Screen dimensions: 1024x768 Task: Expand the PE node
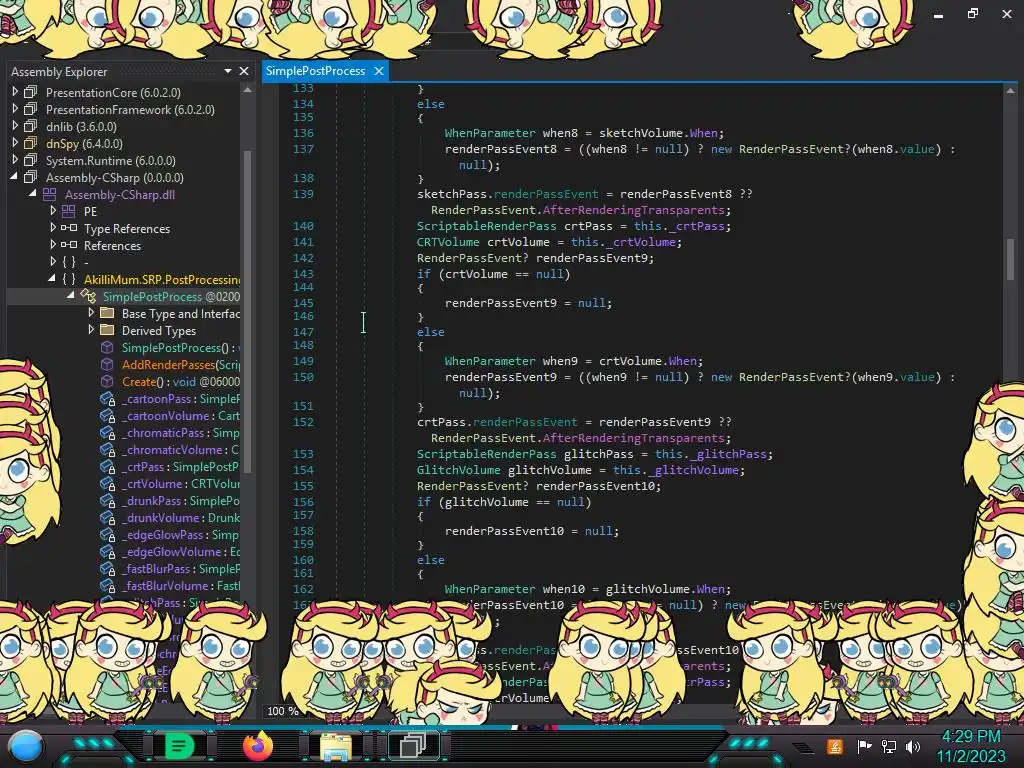coord(53,210)
